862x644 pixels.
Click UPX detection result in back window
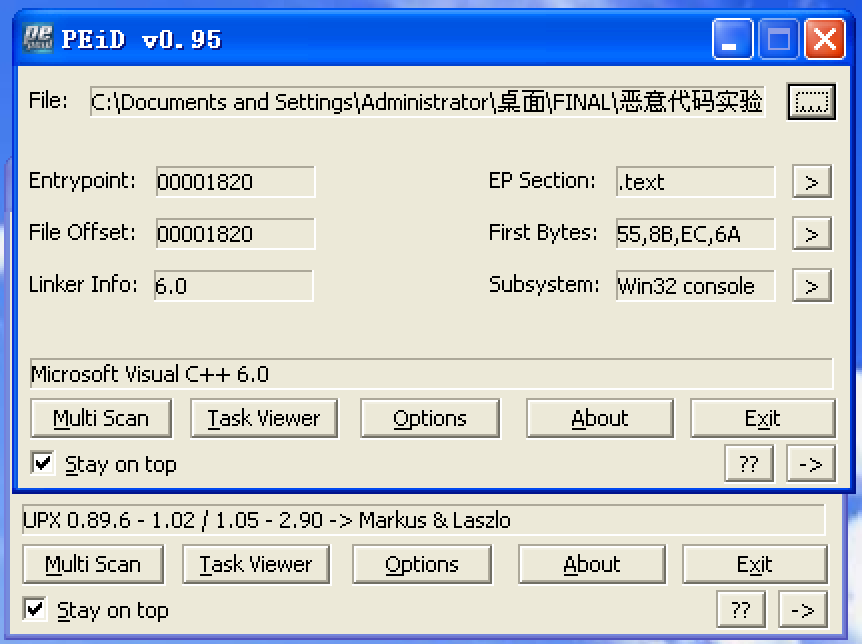coord(423,520)
